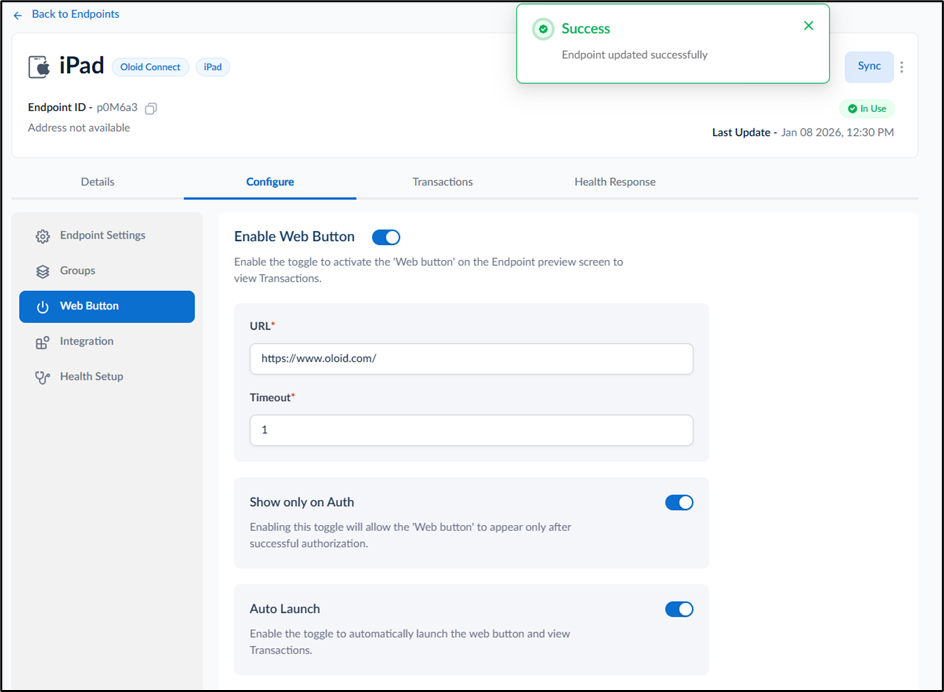Click the green In Use check icon
Screen dimensions: 944x692
852,109
